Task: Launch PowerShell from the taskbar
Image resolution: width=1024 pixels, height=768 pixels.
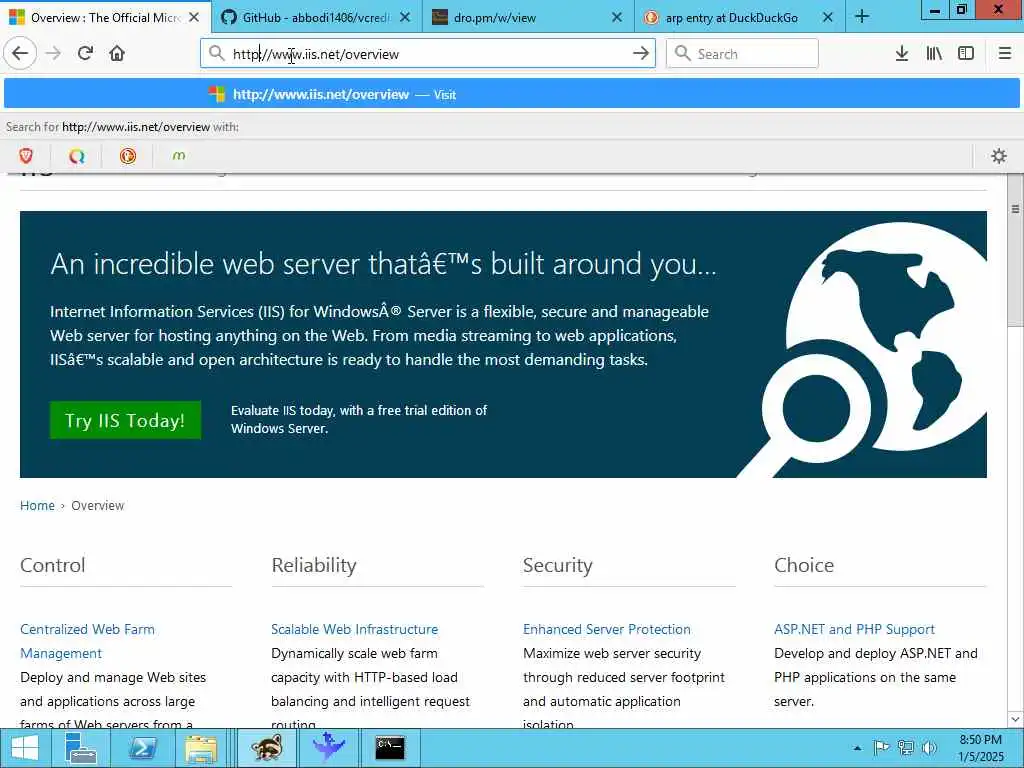Action: tap(141, 748)
